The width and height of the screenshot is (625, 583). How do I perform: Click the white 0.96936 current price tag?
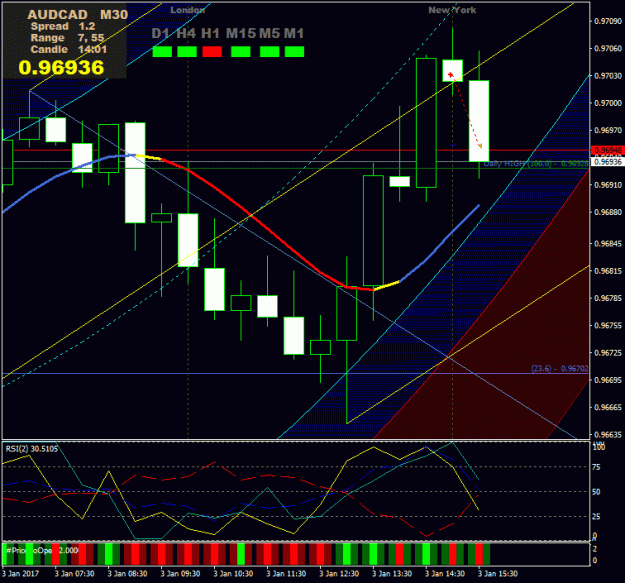click(607, 162)
